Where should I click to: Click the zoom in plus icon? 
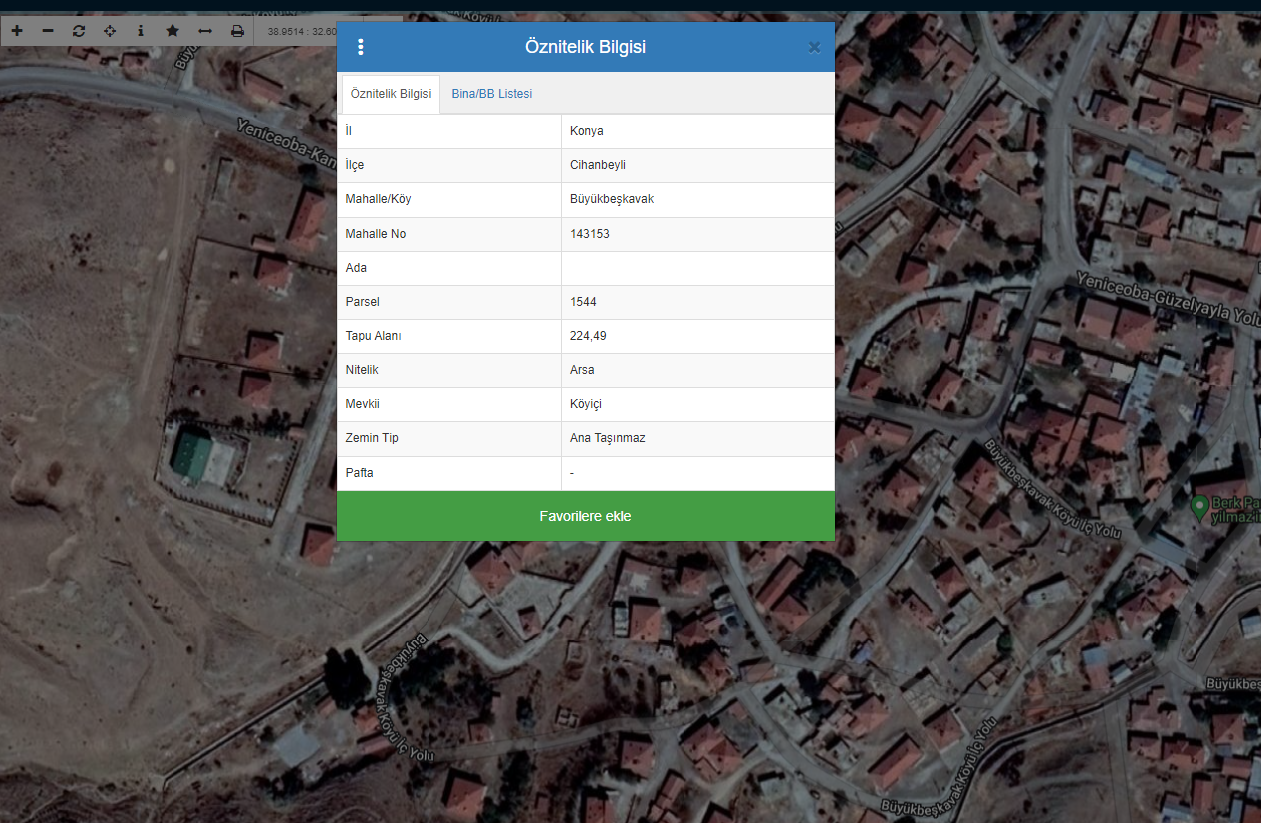click(17, 31)
